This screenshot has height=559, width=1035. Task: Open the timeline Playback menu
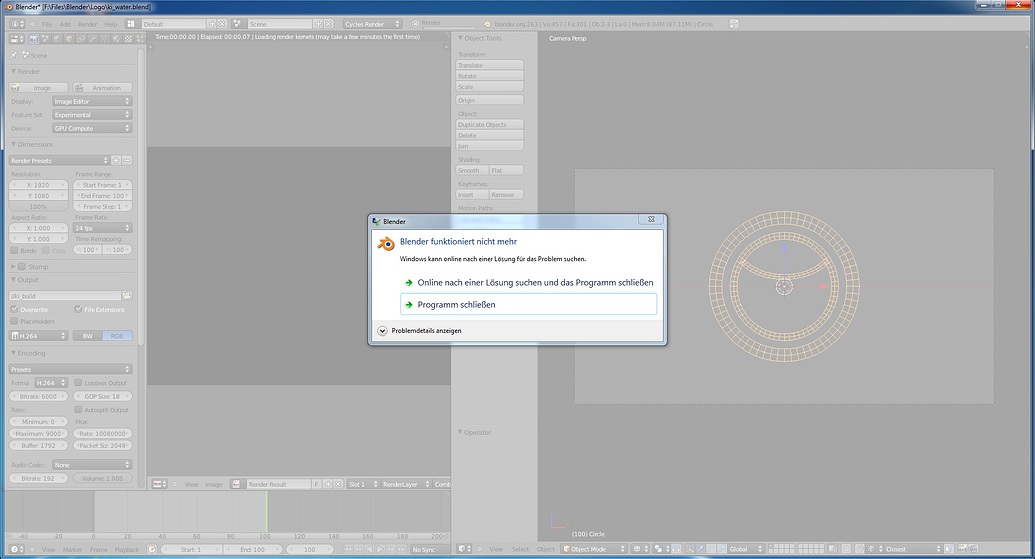pyautogui.click(x=127, y=550)
